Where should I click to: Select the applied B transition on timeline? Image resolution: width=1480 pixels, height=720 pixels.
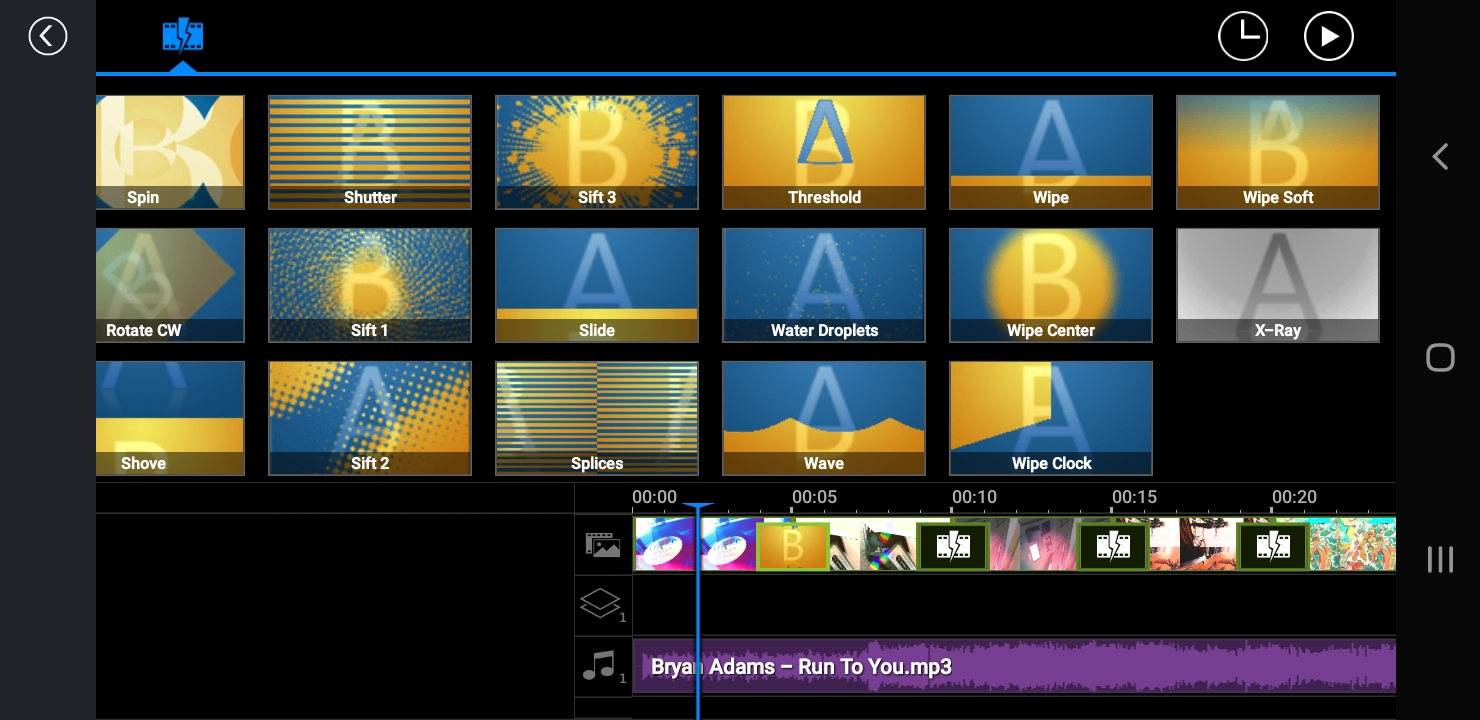pyautogui.click(x=793, y=546)
